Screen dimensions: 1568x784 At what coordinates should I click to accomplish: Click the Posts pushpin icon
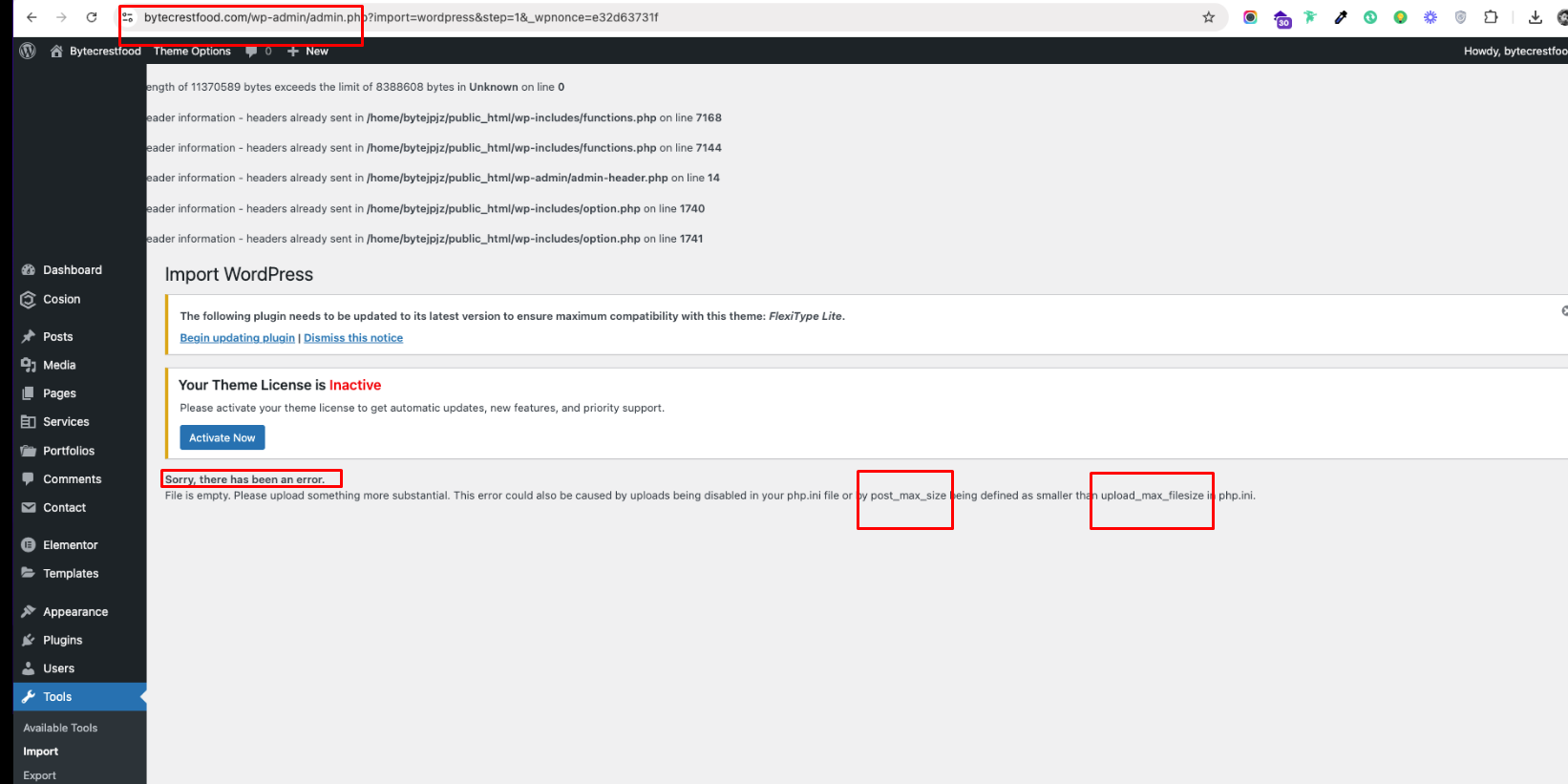[x=29, y=337]
